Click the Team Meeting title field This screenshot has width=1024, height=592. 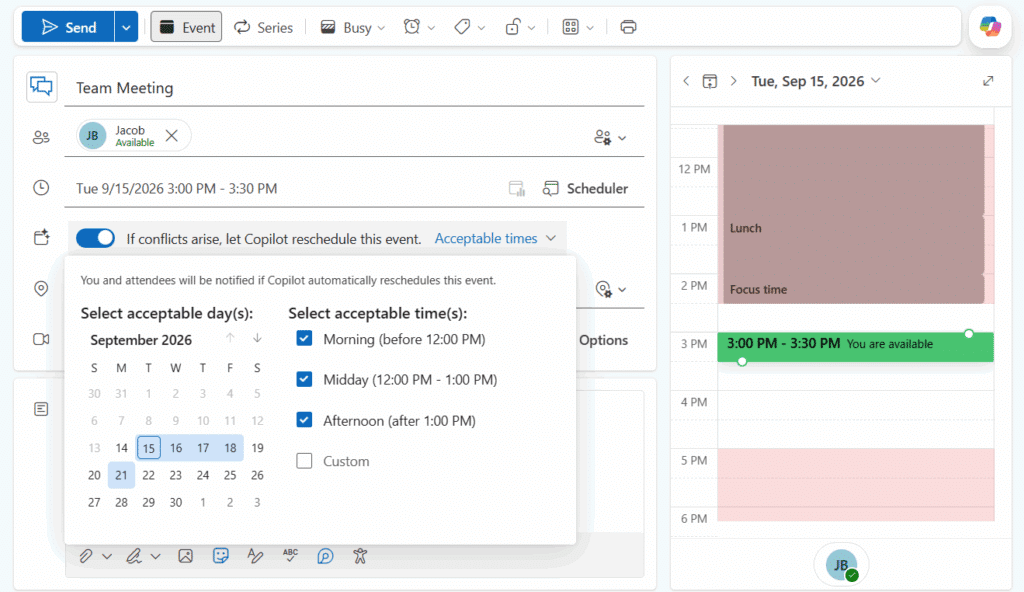(x=354, y=88)
